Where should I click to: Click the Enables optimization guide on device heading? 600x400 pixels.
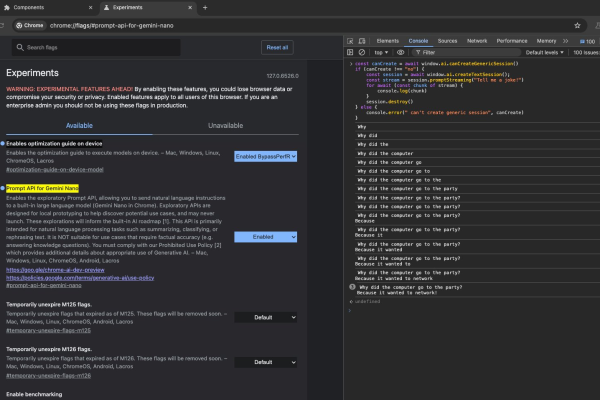(x=54, y=144)
